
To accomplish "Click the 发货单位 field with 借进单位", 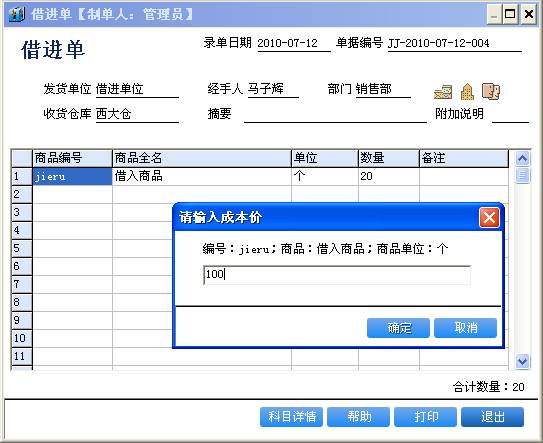I will point(137,89).
